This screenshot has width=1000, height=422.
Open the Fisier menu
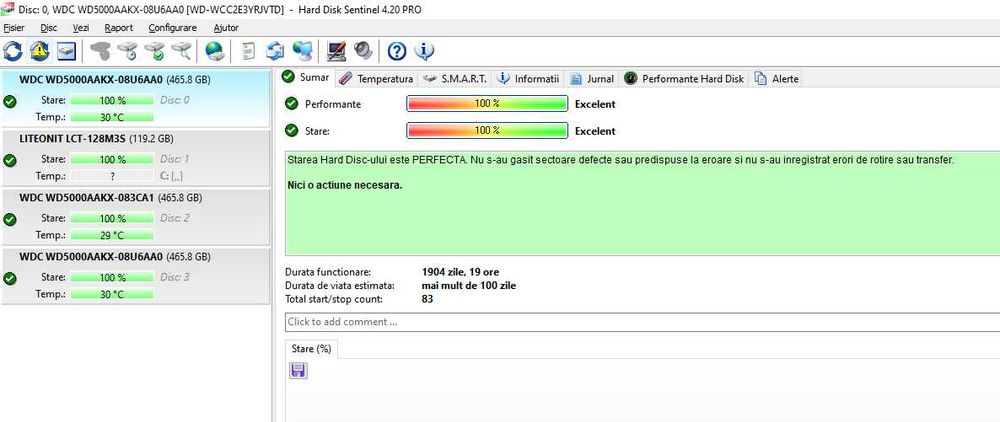point(14,28)
